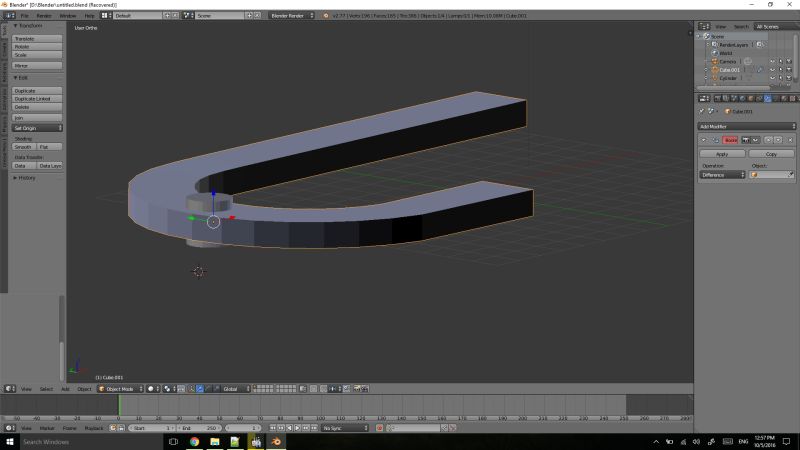Click the Join button

[x=37, y=118]
